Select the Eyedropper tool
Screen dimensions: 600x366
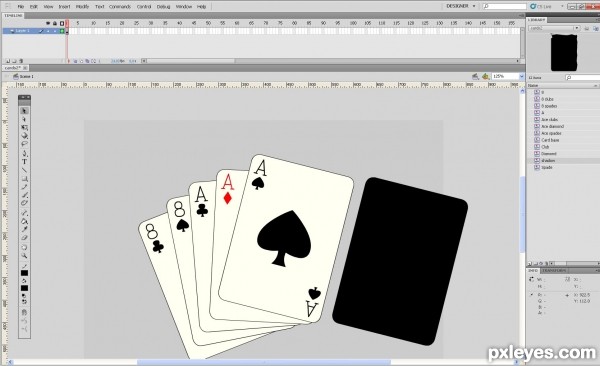(24, 229)
